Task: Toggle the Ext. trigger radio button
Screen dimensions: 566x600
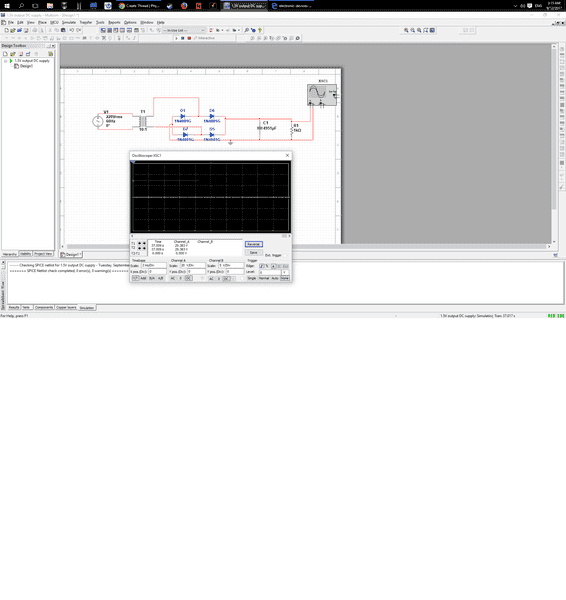Action: click(285, 255)
